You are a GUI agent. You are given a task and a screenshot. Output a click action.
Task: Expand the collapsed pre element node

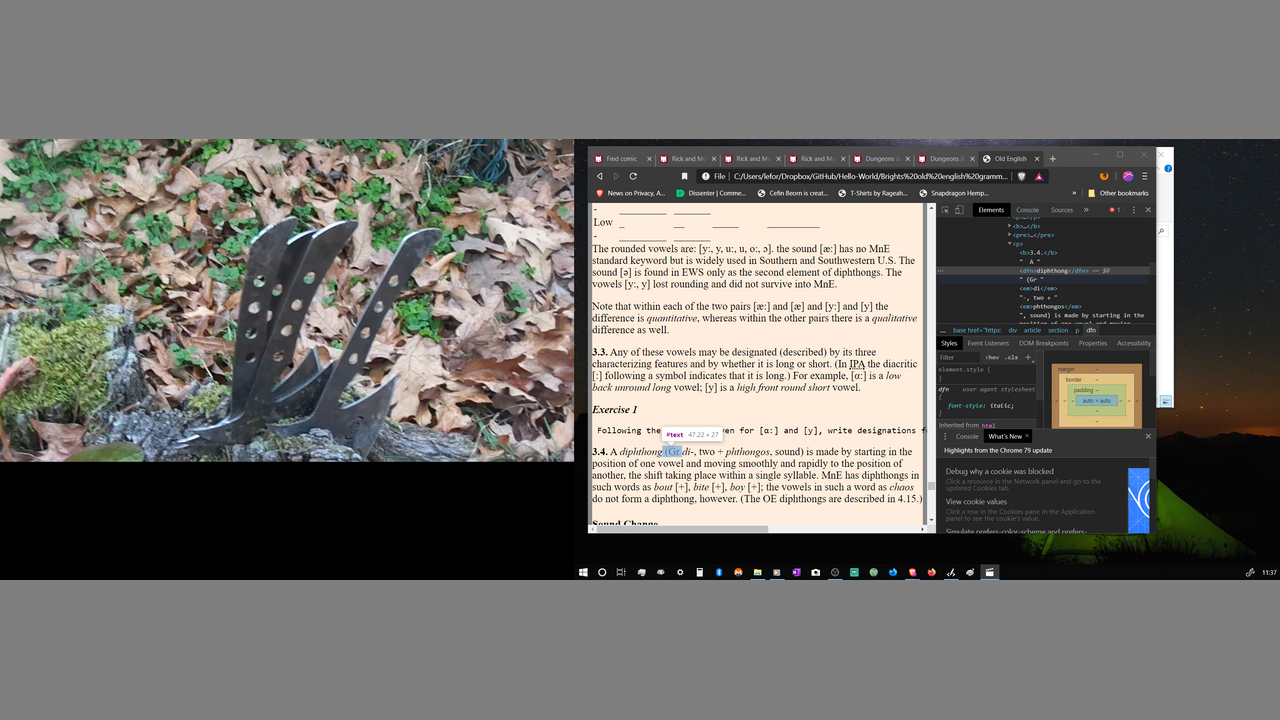click(x=1010, y=235)
